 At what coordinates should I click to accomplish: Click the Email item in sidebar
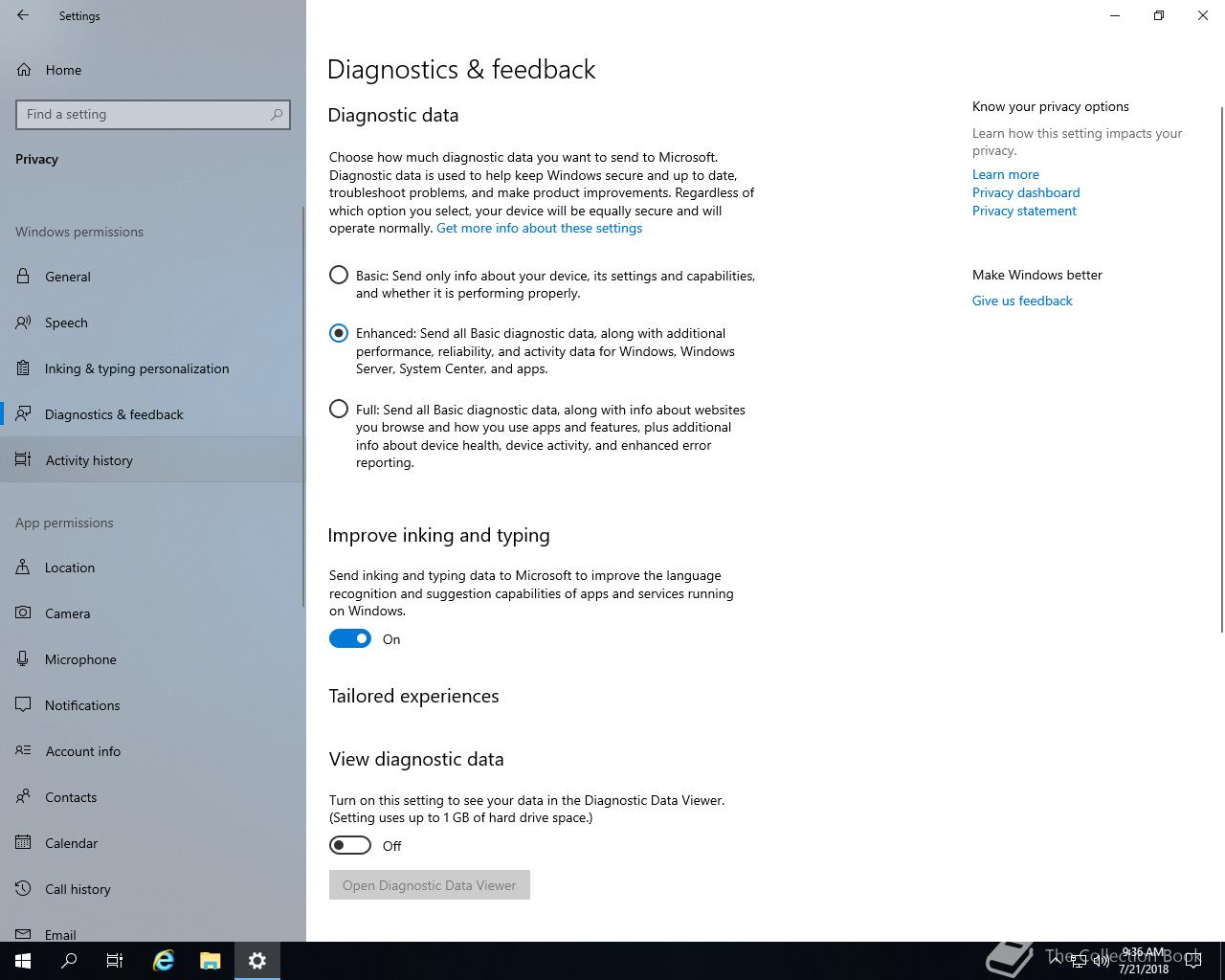[x=153, y=930]
